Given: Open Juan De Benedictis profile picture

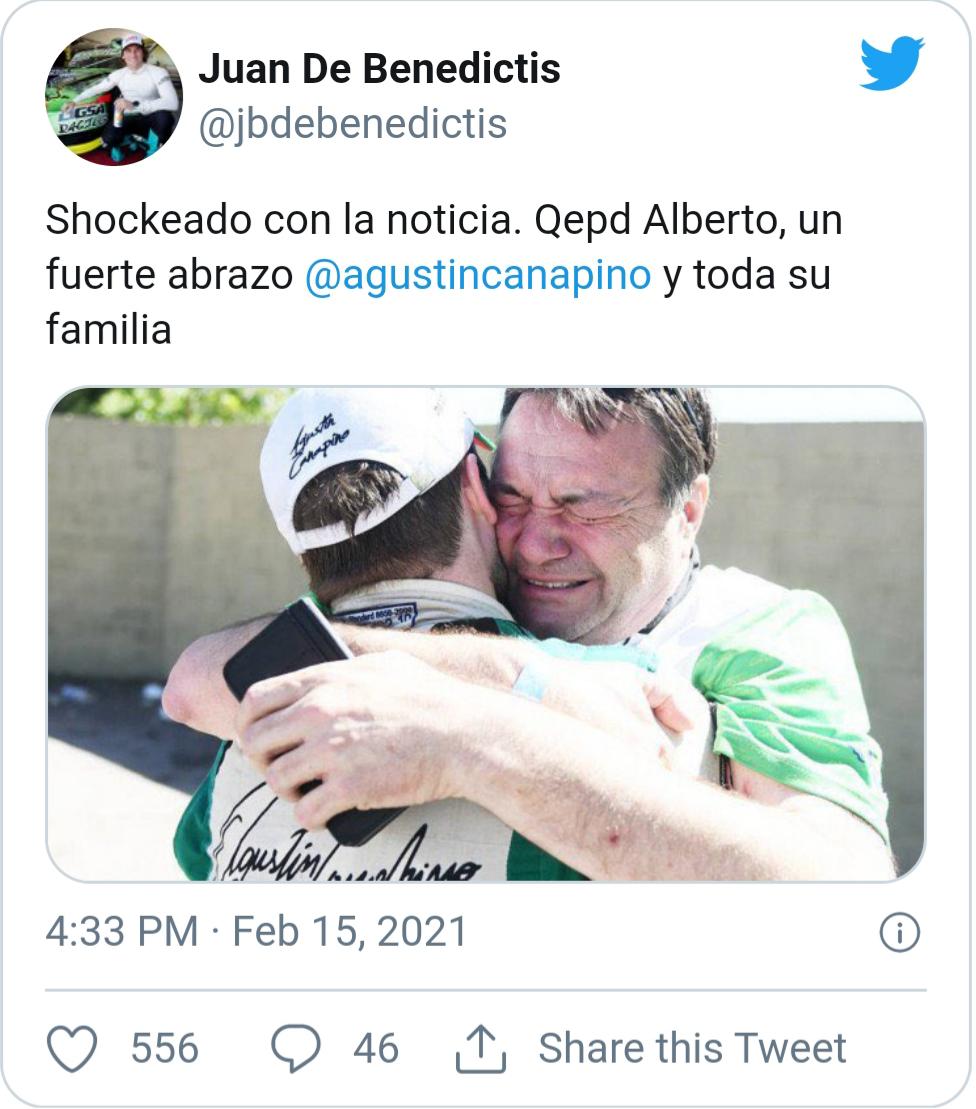Looking at the screenshot, I should pyautogui.click(x=113, y=97).
